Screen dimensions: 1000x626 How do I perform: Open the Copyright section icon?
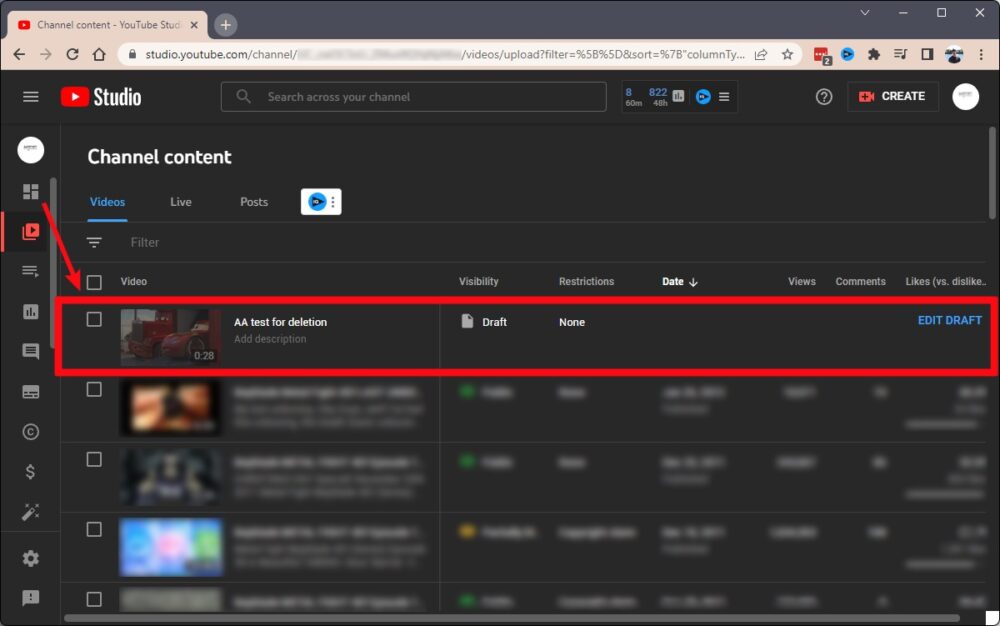[x=30, y=431]
